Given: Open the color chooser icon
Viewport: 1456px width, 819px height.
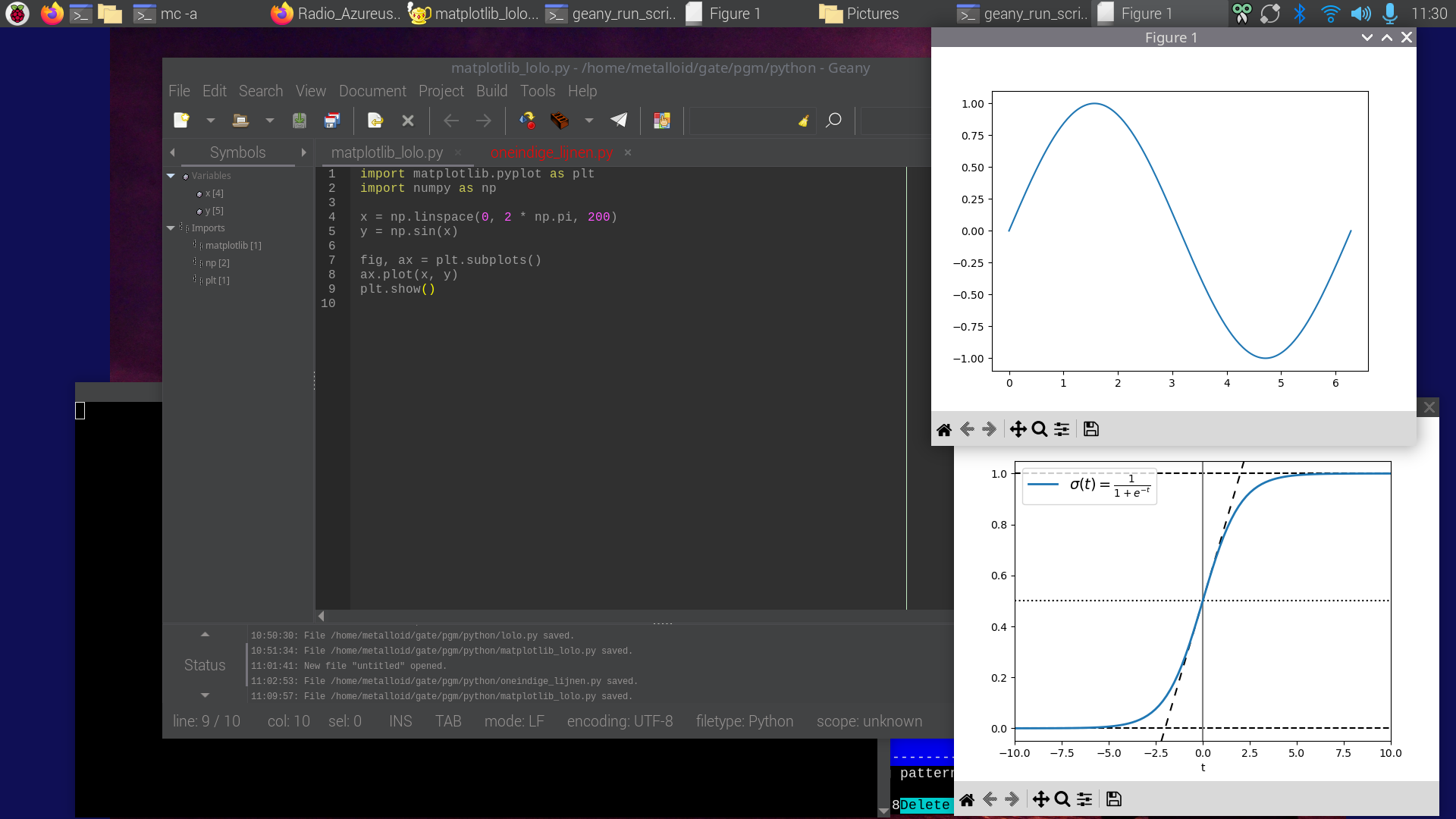Looking at the screenshot, I should click(x=662, y=121).
